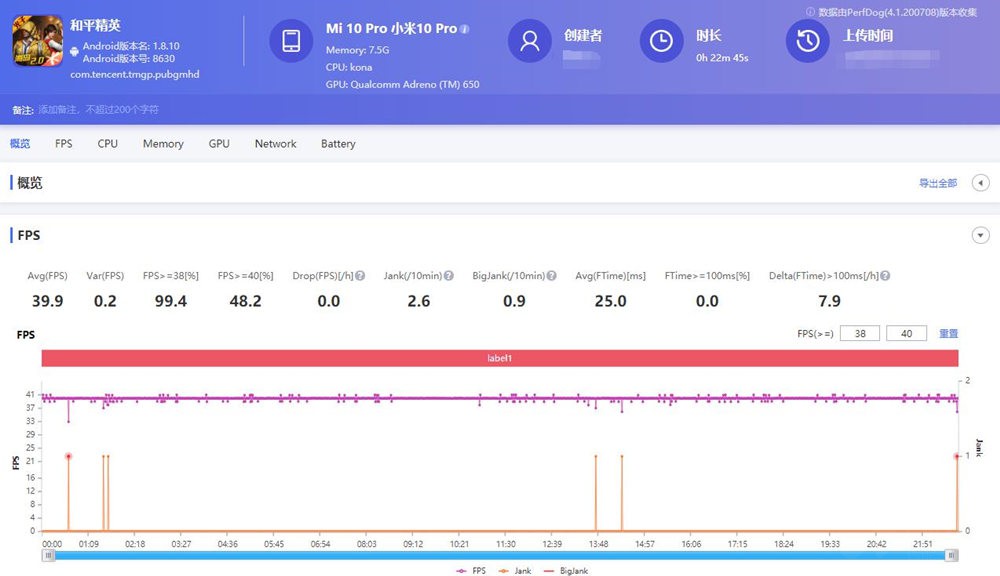Click the duration clock icon
The height and width of the screenshot is (576, 1000).
tap(661, 41)
